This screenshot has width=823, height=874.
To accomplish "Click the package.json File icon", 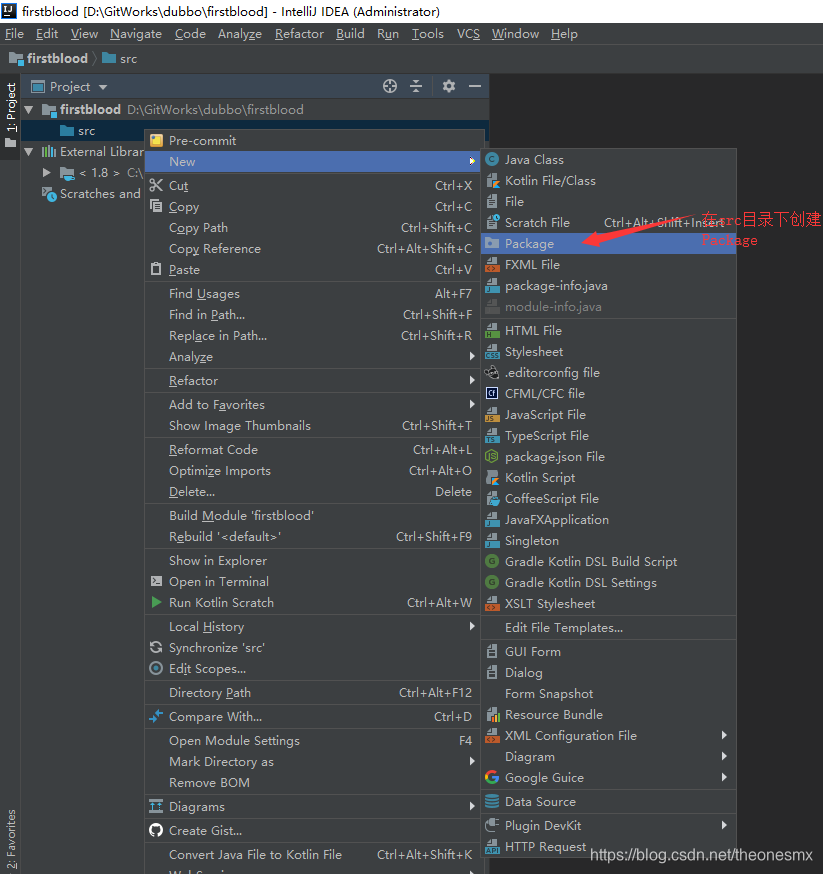I will [x=492, y=457].
